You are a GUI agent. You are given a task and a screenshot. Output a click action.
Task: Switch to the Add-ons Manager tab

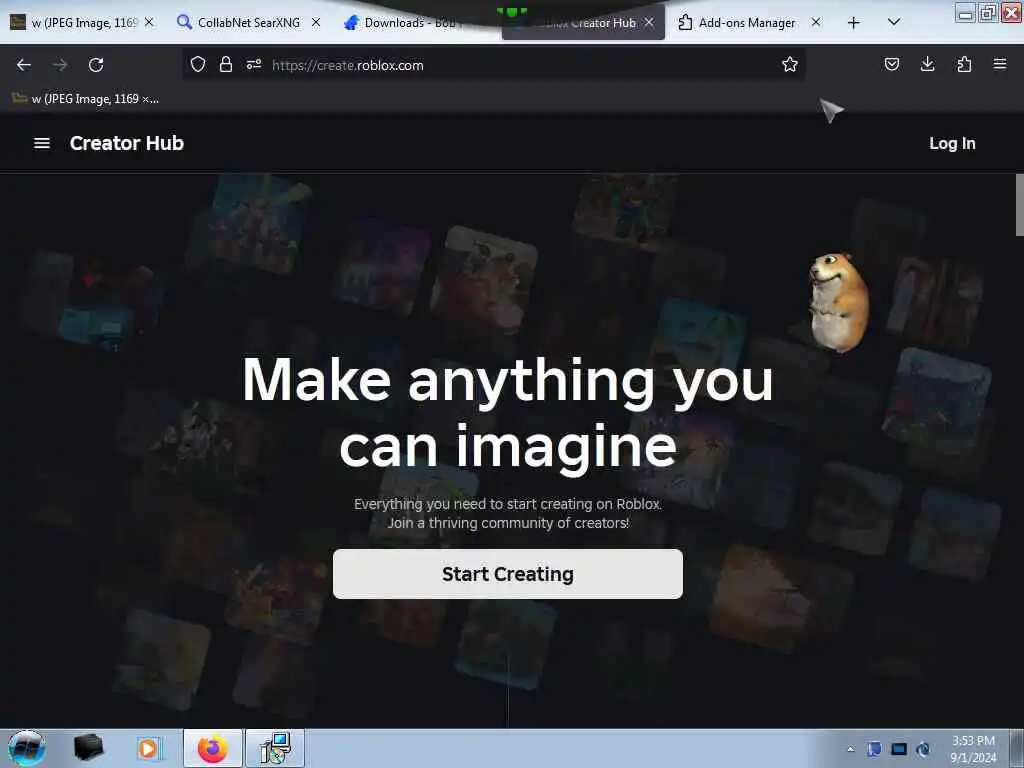pyautogui.click(x=746, y=23)
